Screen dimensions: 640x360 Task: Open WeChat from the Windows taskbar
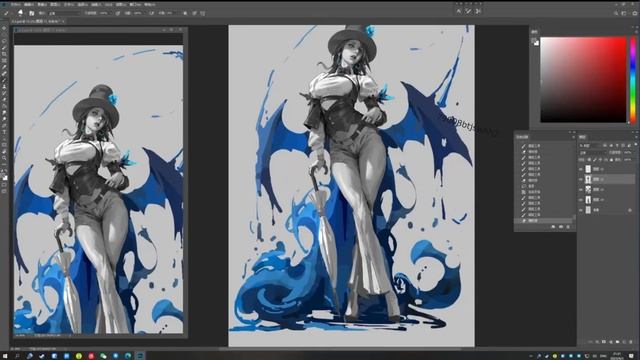tap(103, 356)
